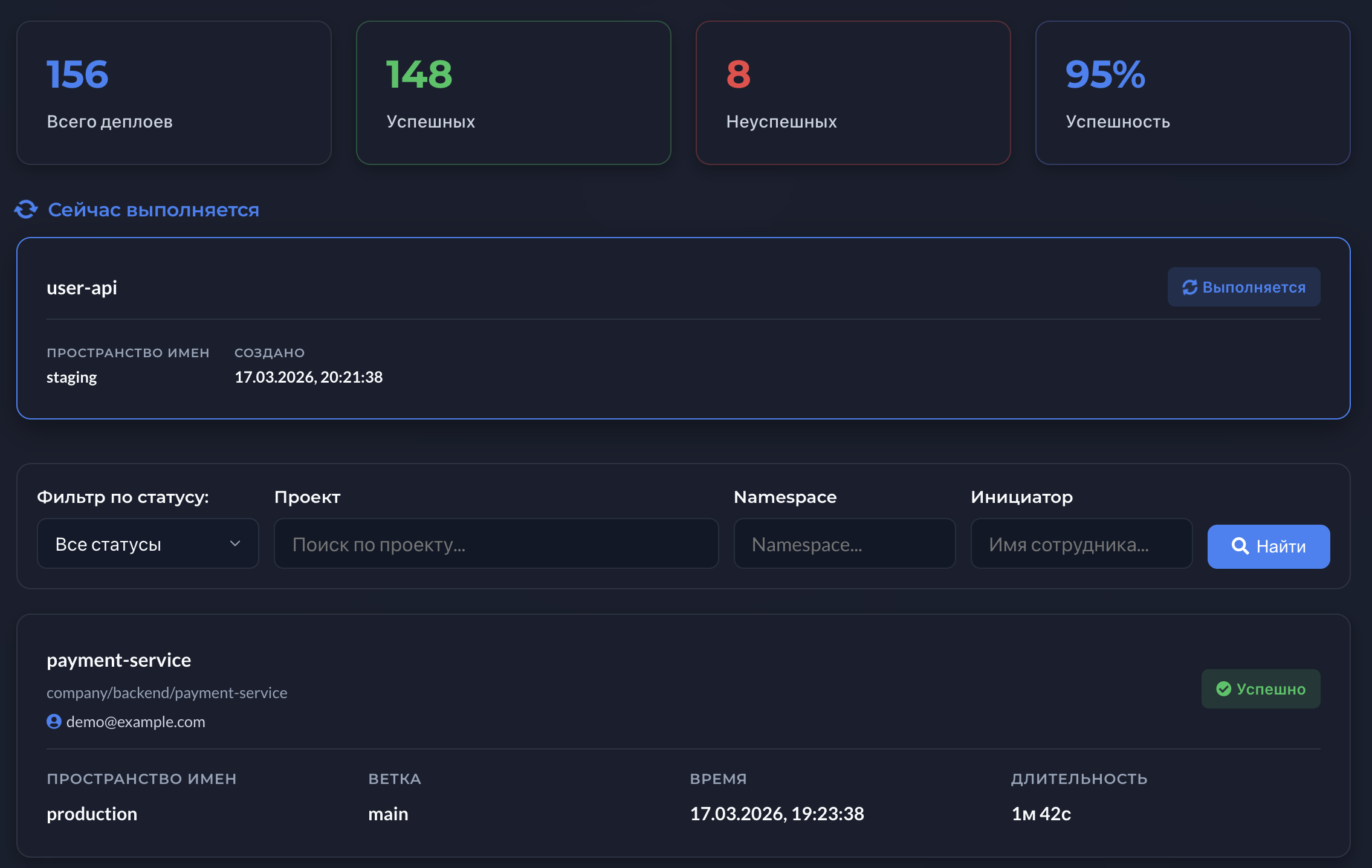The image size is (1372, 868).
Task: Click the magnifier icon on Найти button
Action: point(1240,546)
